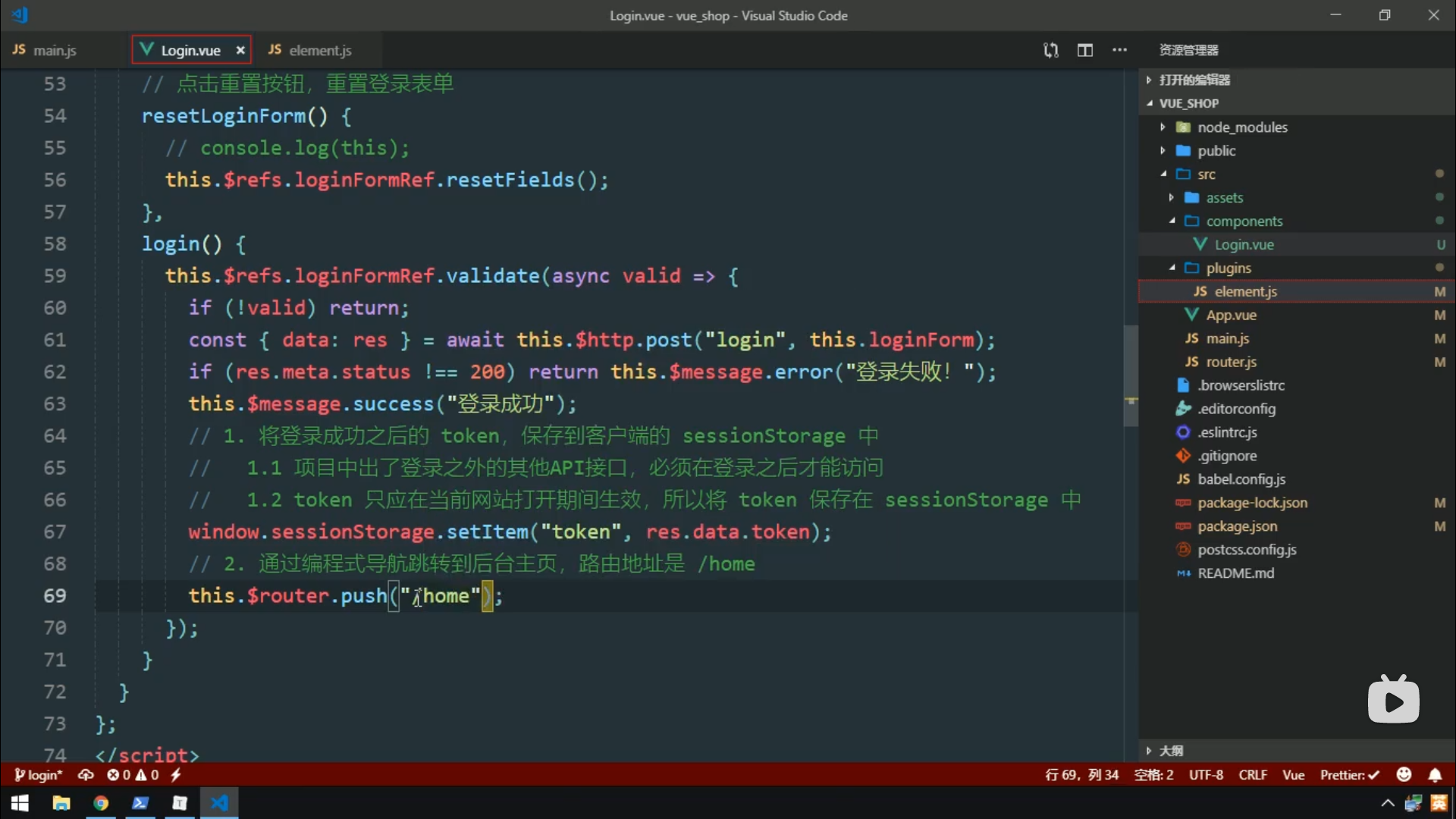Open the errors and warnings count
Screen dimensions: 1456x819
[133, 775]
